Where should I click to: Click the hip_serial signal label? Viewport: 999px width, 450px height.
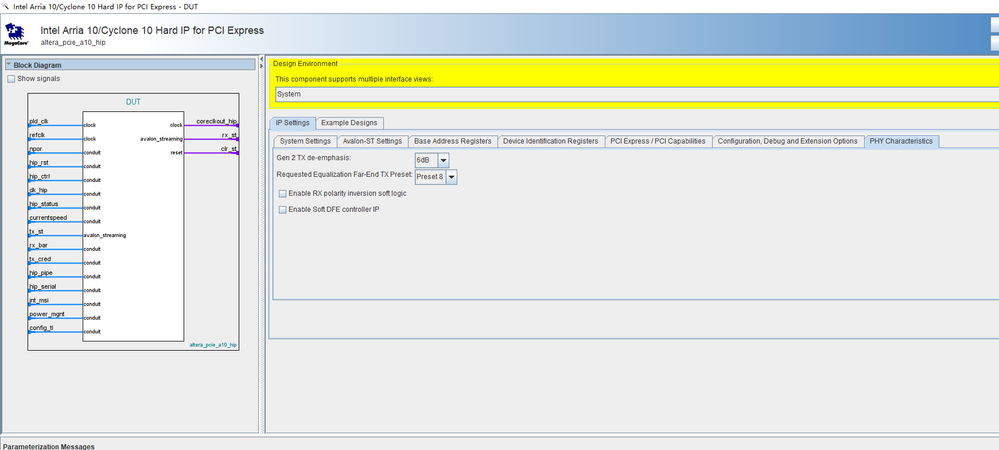[x=43, y=287]
